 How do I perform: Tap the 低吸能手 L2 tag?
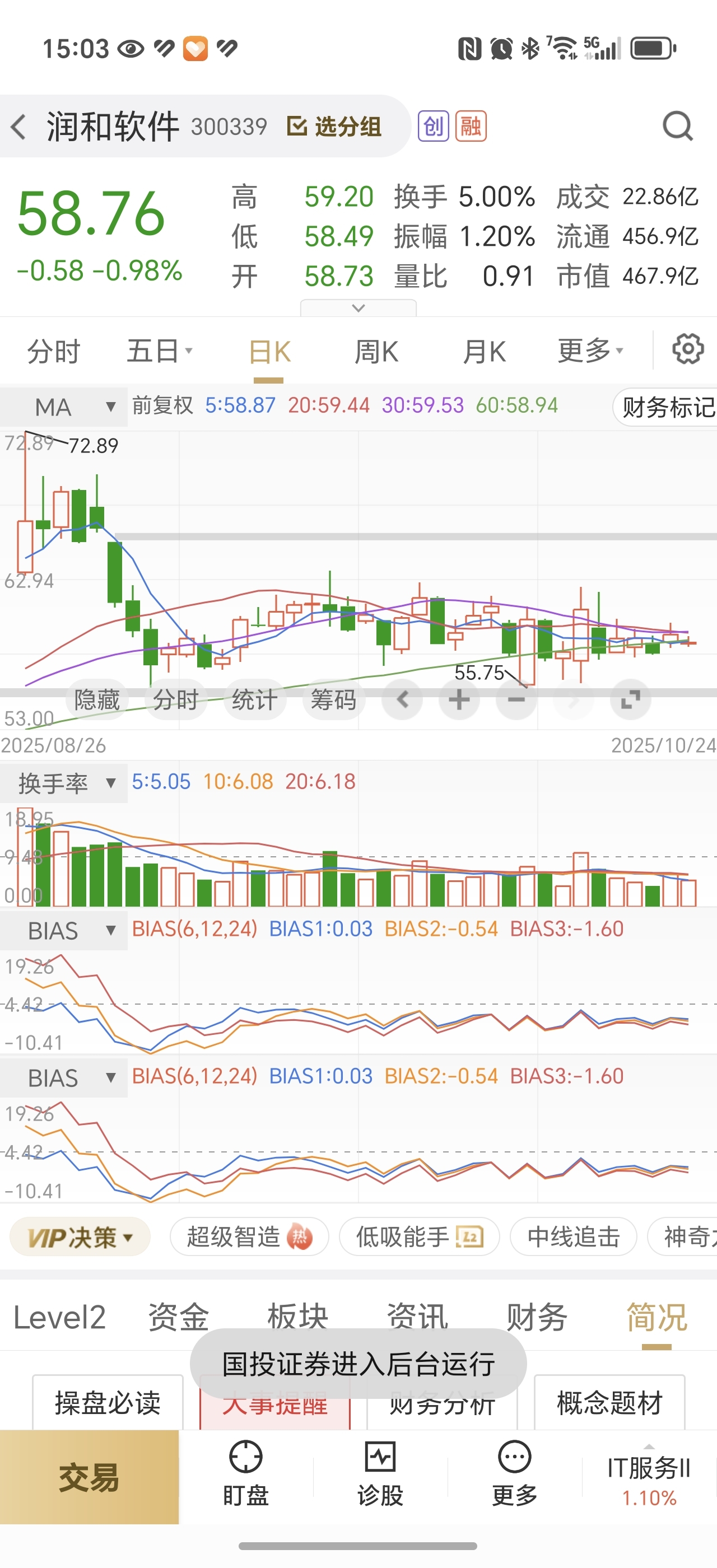tap(470, 1237)
